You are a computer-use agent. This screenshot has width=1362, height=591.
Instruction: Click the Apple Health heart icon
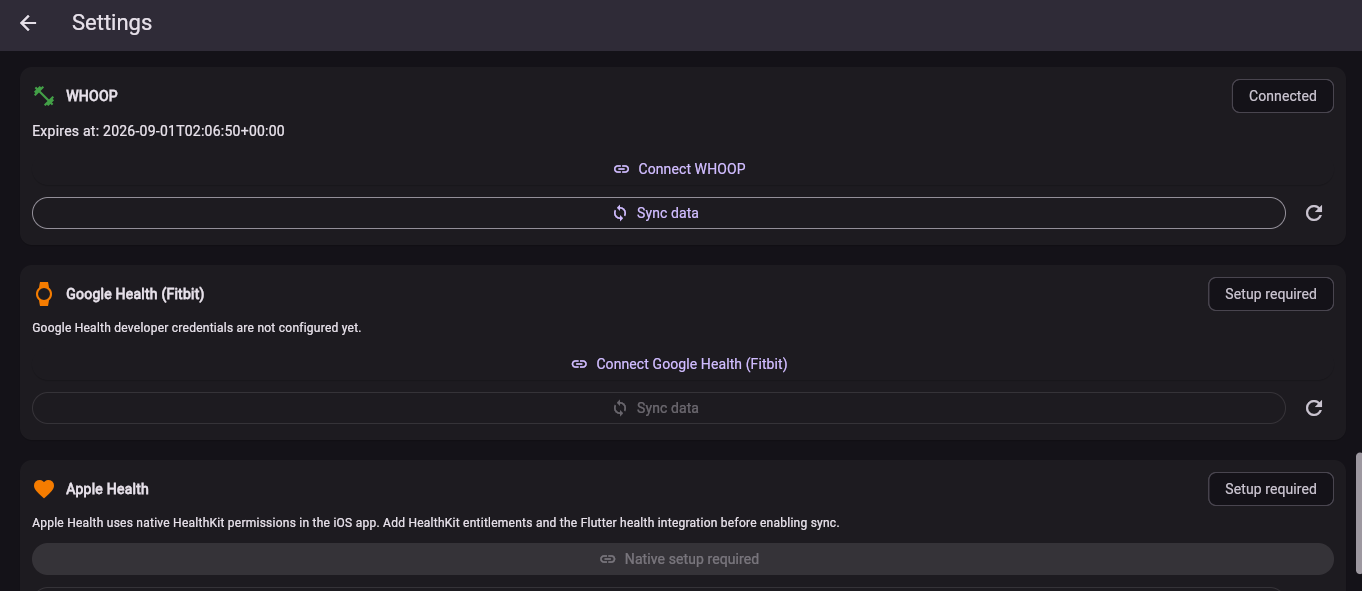tap(44, 489)
